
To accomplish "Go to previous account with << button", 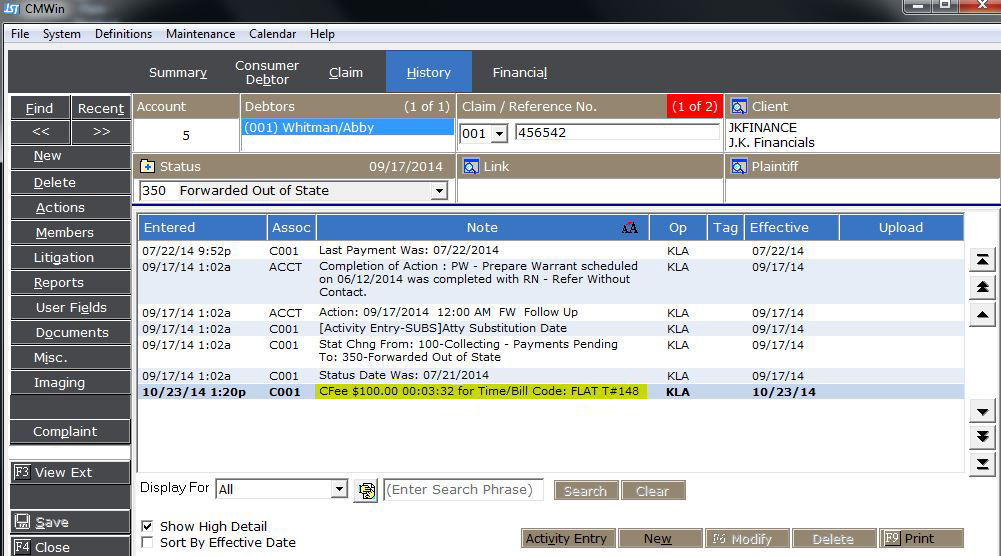I will pyautogui.click(x=41, y=131).
